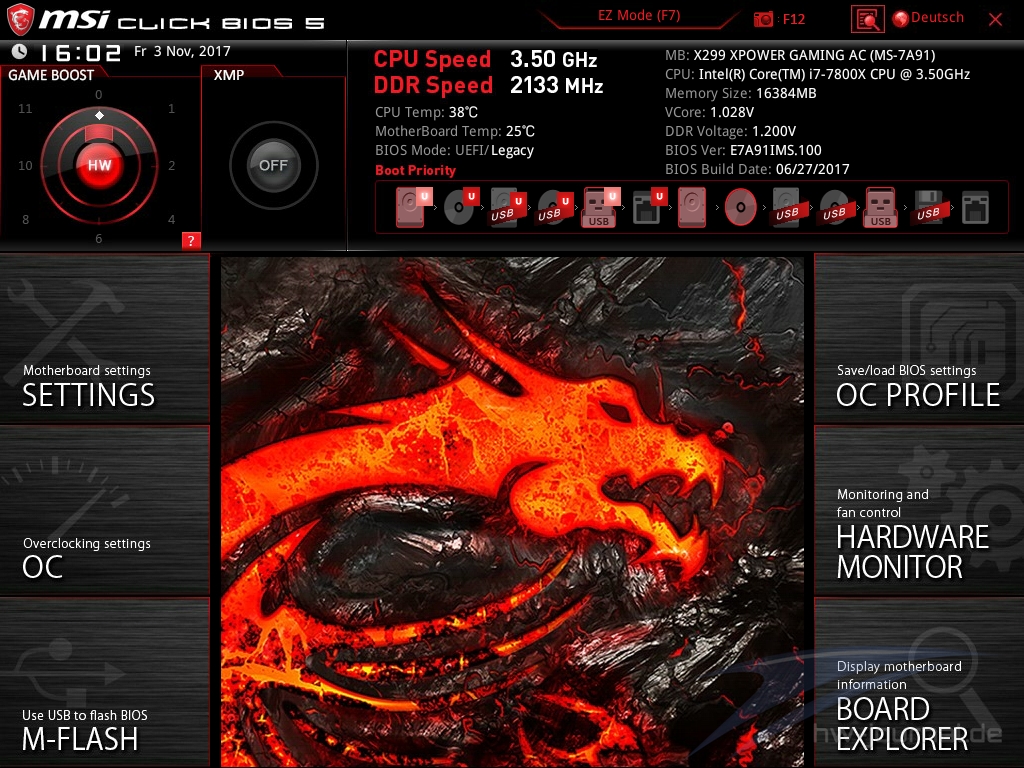Click the BIOS Ver E7A91IMS.100 line
This screenshot has height=768, width=1024.
(743, 150)
